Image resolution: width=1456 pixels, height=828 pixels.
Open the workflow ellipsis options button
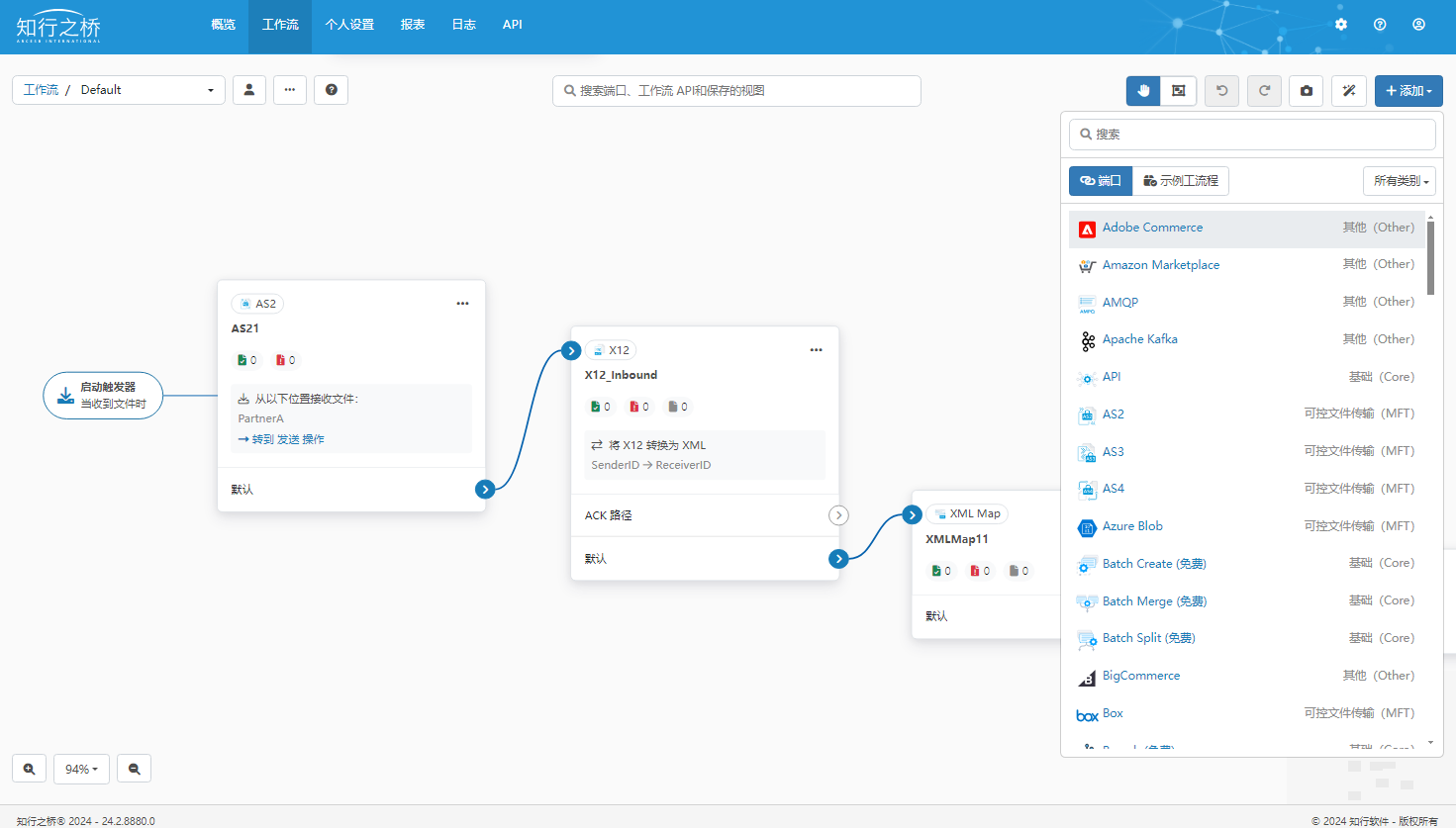click(x=290, y=90)
